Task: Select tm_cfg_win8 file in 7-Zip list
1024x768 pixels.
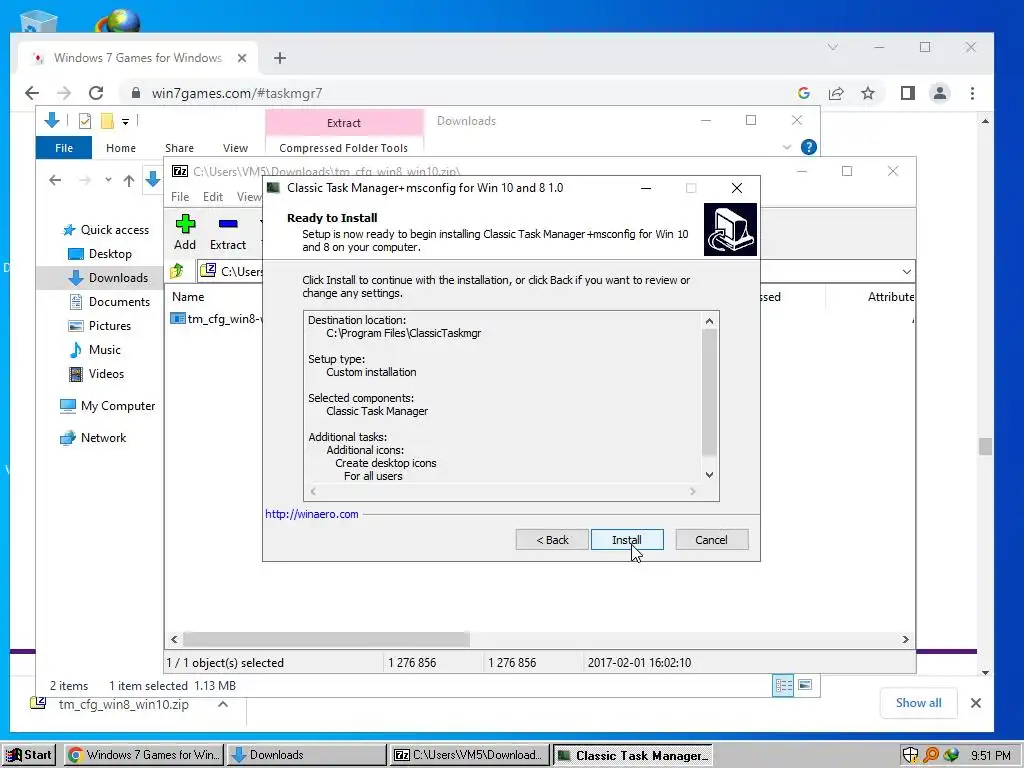Action: [219, 319]
